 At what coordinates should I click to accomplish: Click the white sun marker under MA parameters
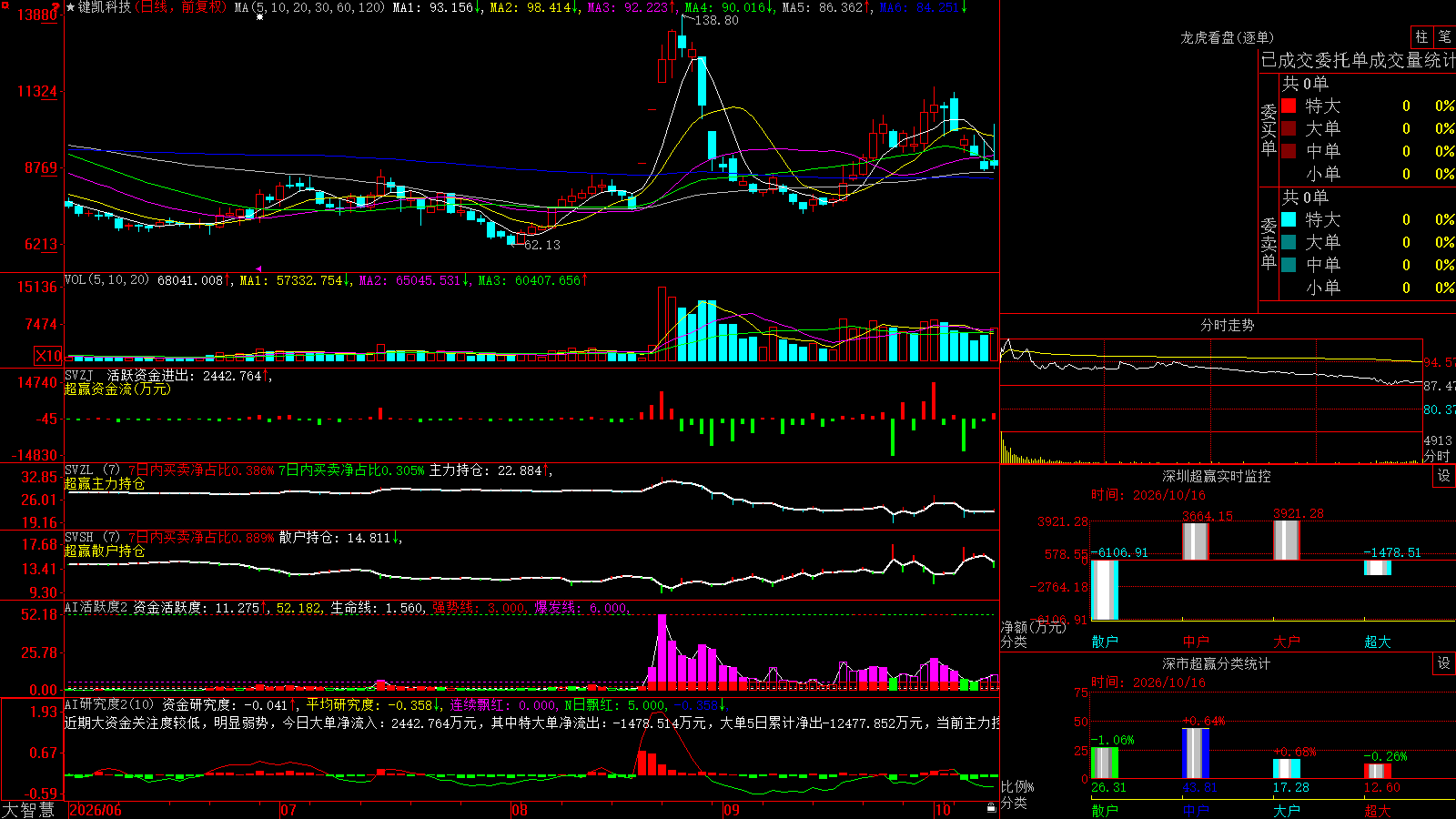259,17
